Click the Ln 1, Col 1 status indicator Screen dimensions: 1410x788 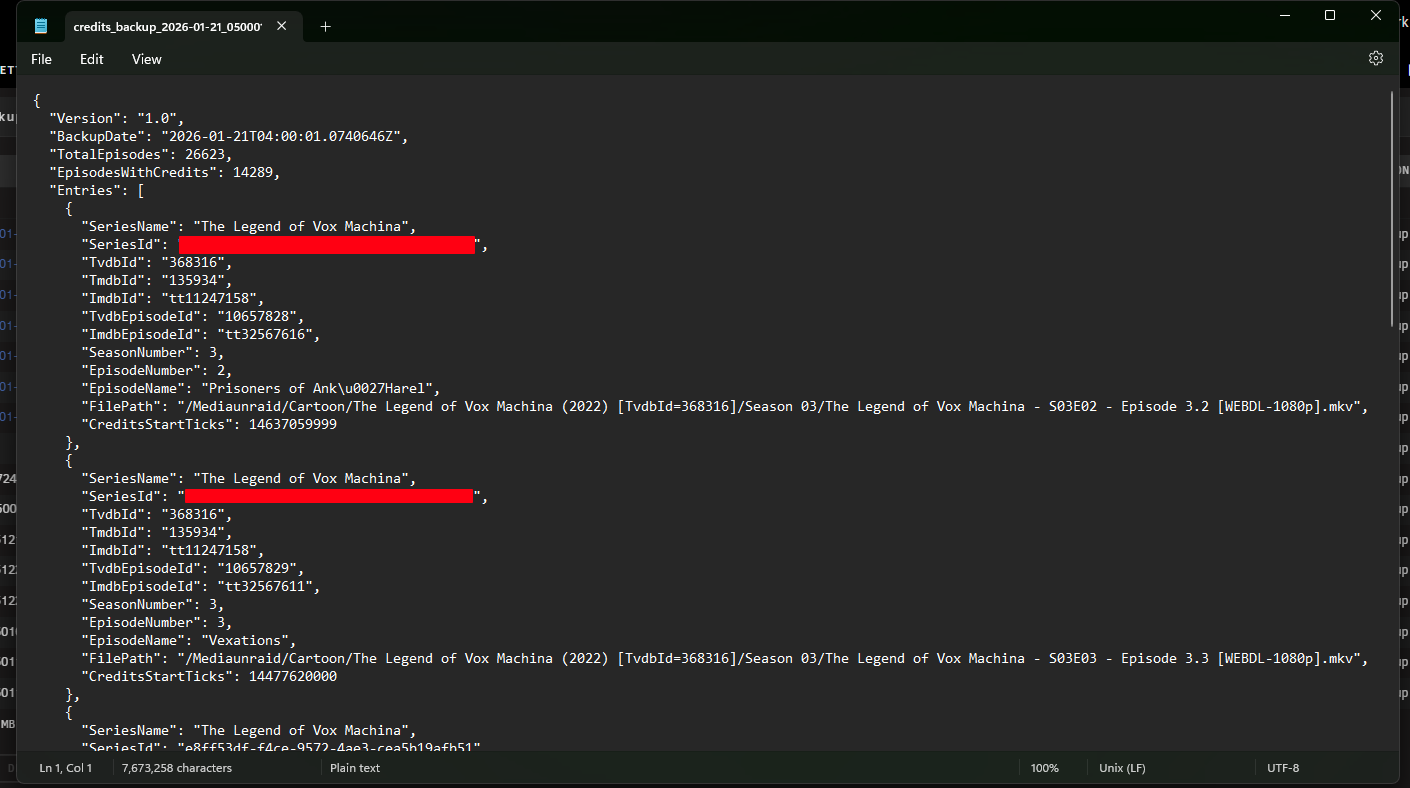click(66, 768)
